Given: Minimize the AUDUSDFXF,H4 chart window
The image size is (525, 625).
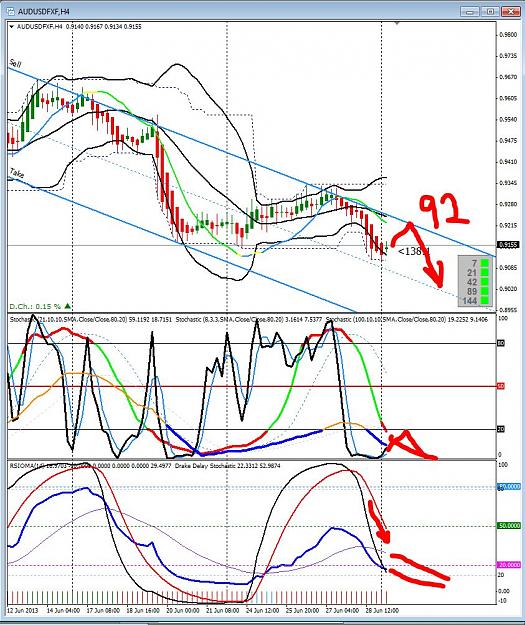Looking at the screenshot, I should coord(471,12).
